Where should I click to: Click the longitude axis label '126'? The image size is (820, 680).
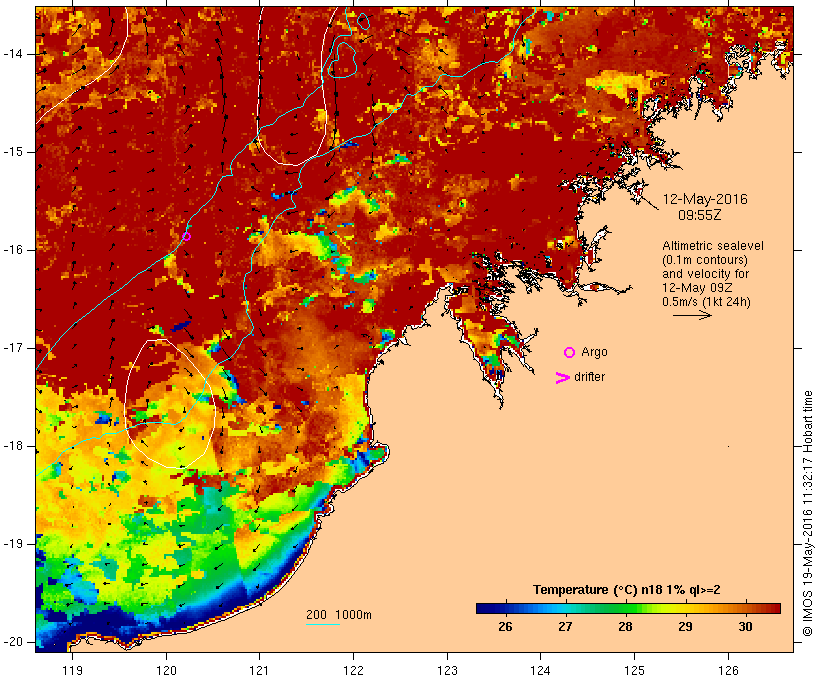pyautogui.click(x=728, y=670)
